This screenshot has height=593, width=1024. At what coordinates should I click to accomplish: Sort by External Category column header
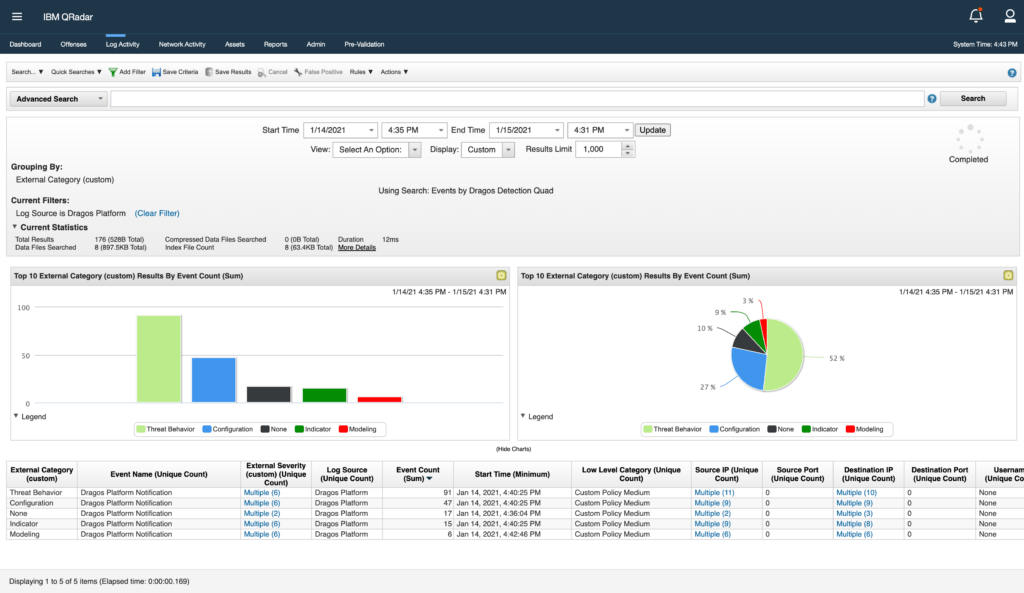point(42,474)
